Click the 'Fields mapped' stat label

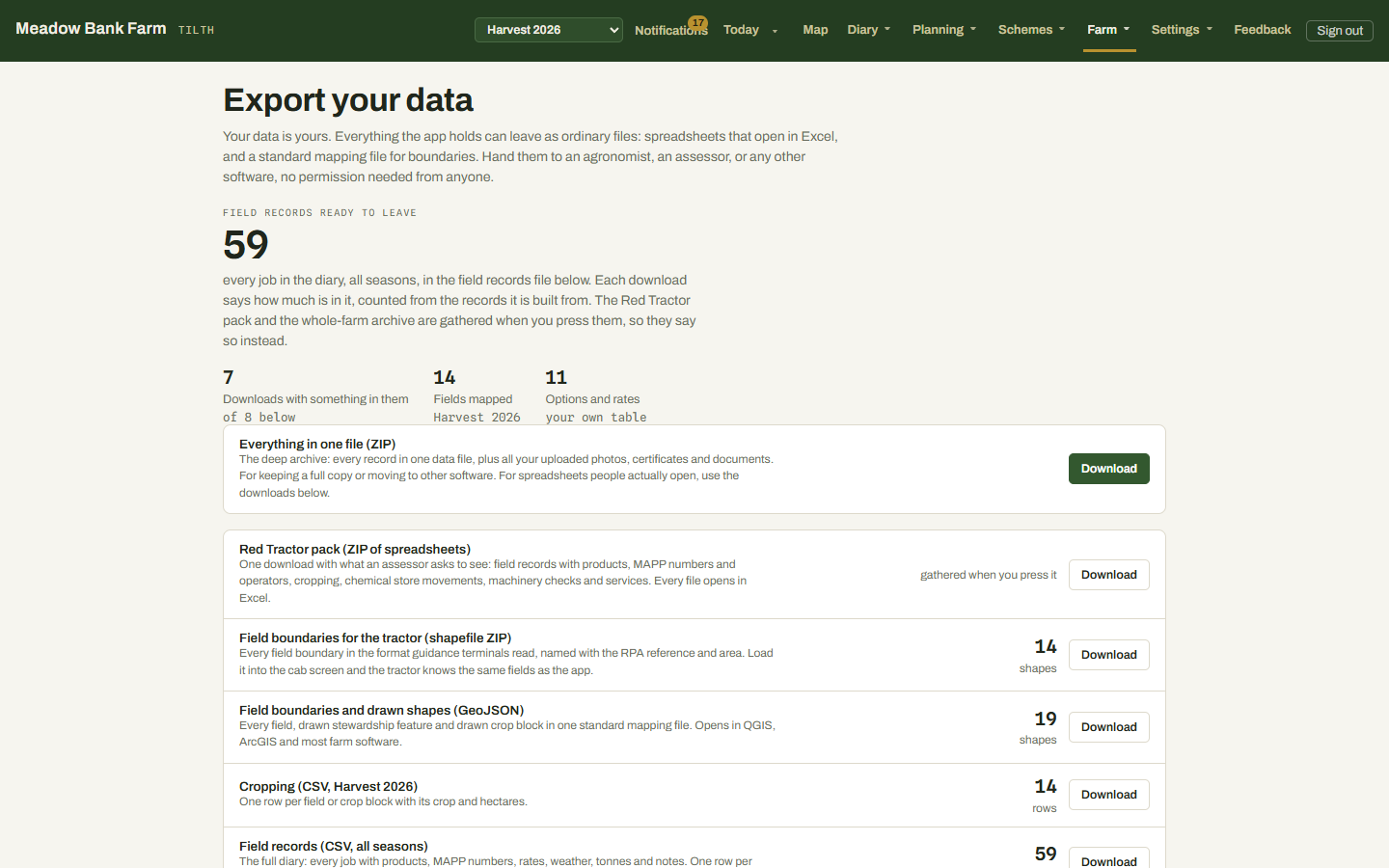[x=473, y=399]
